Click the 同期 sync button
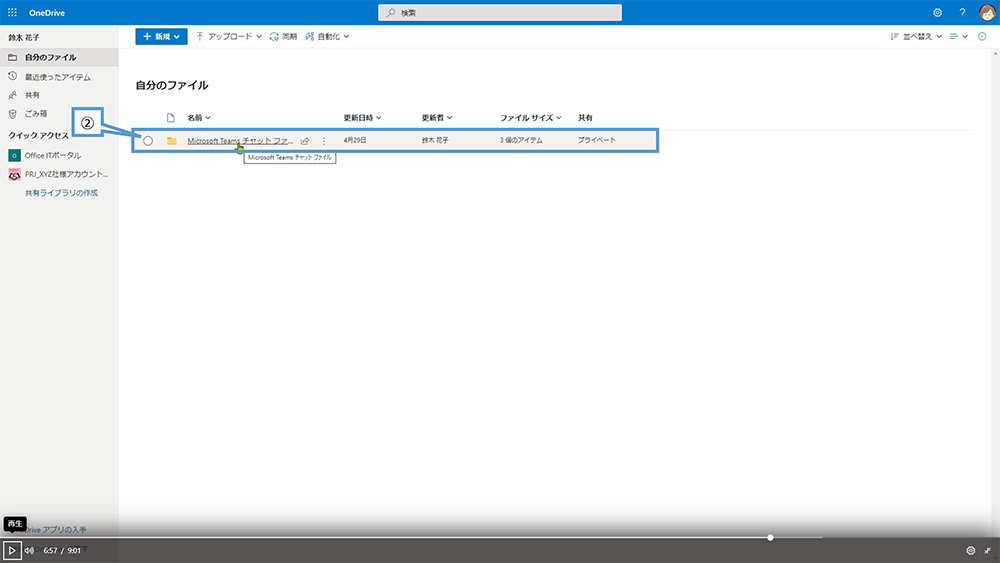 (x=283, y=36)
